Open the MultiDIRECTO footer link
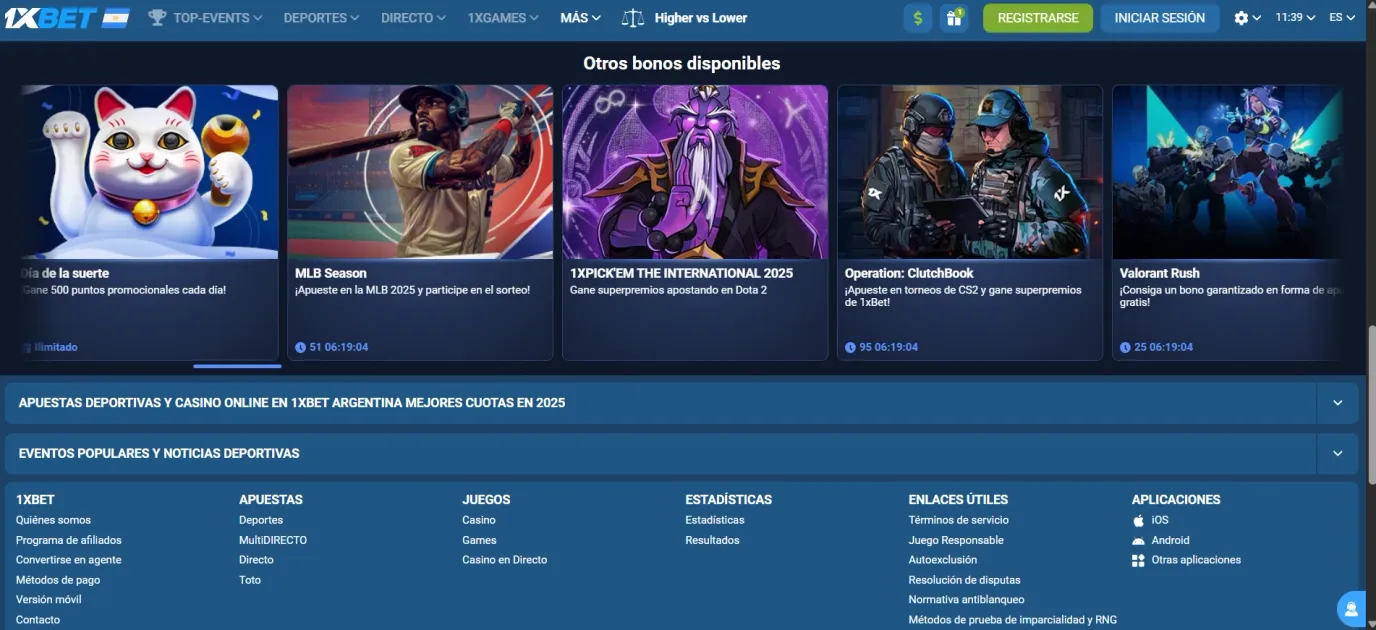This screenshot has height=630, width=1376. (273, 540)
